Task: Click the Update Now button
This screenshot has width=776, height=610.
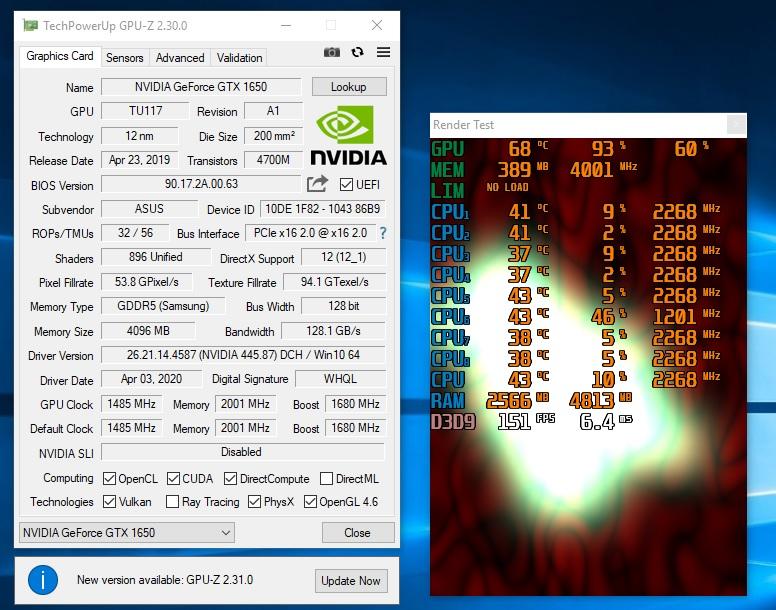Action: [351, 580]
